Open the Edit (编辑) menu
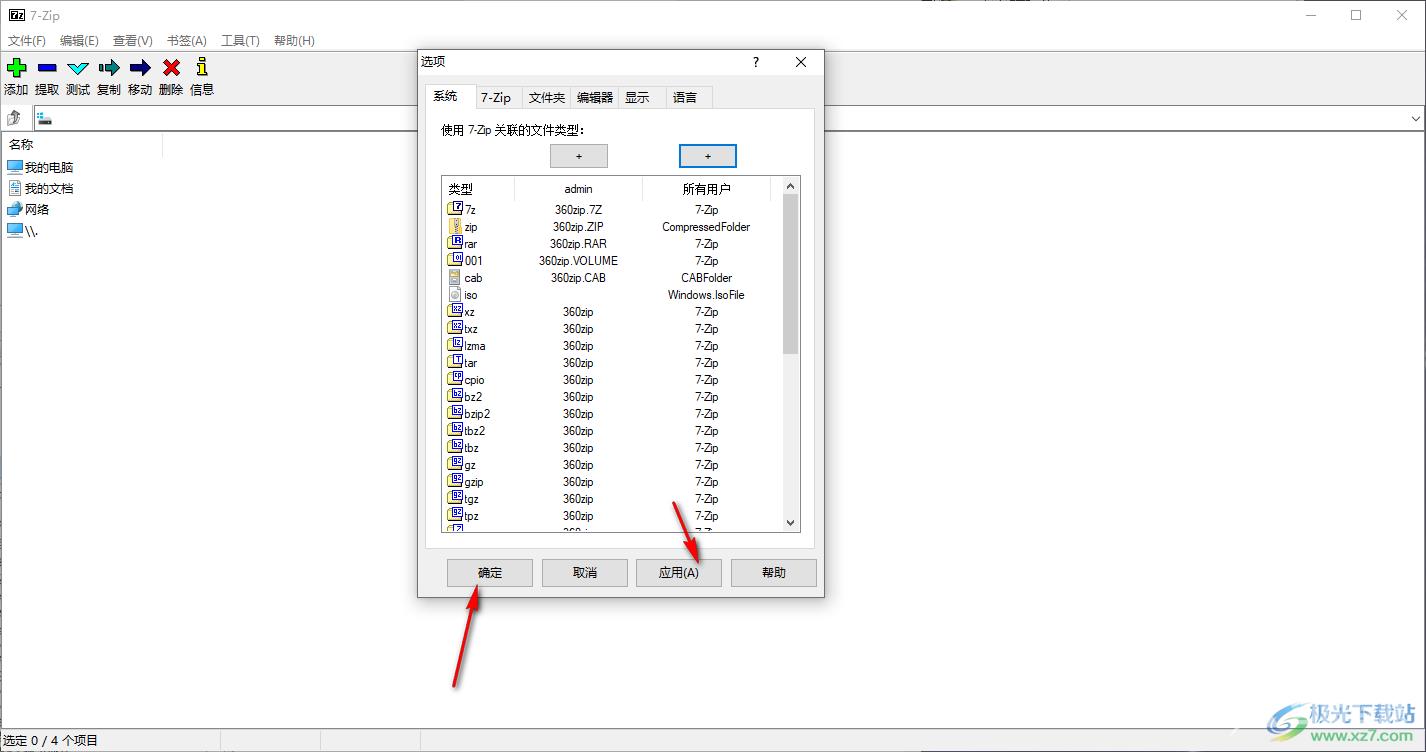 (79, 41)
